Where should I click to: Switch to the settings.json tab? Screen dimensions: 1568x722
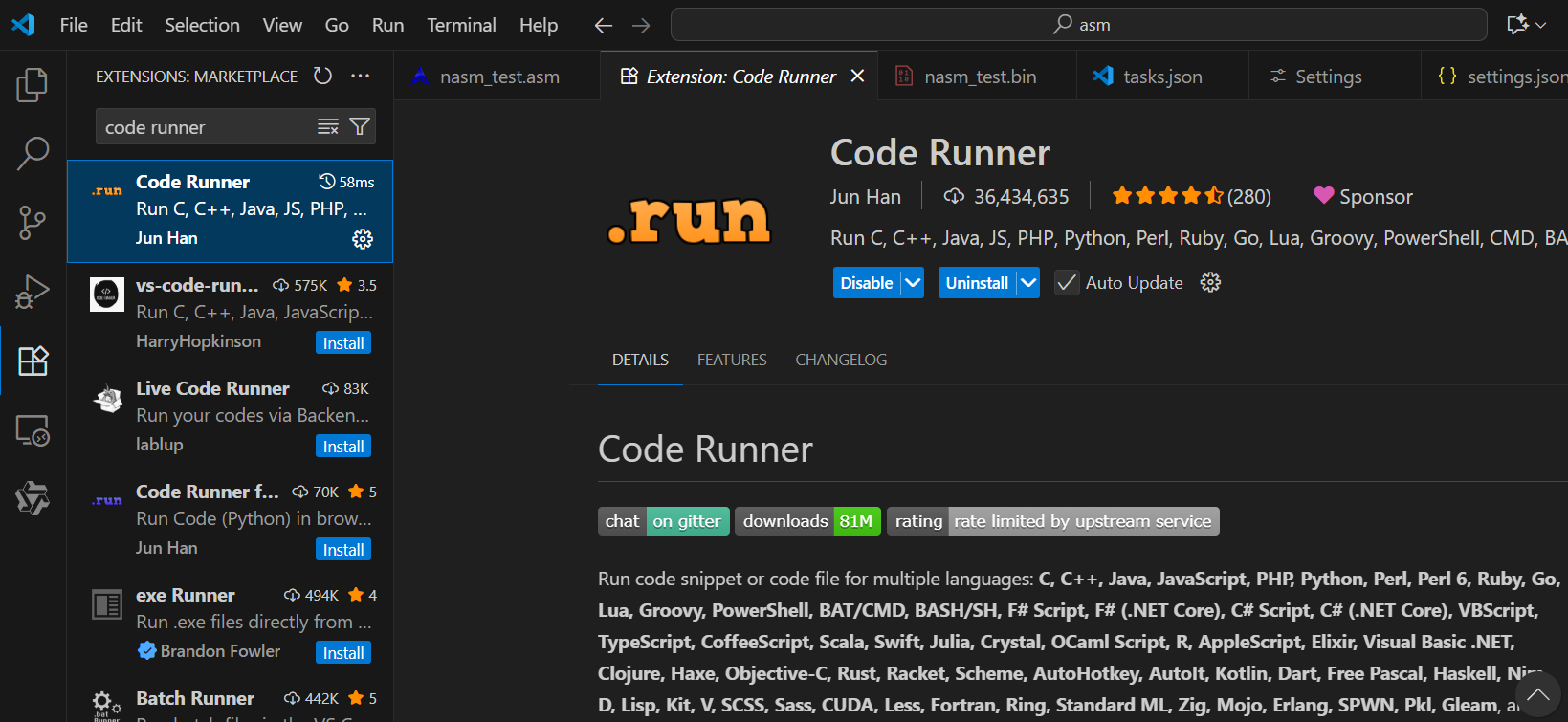coord(1494,76)
